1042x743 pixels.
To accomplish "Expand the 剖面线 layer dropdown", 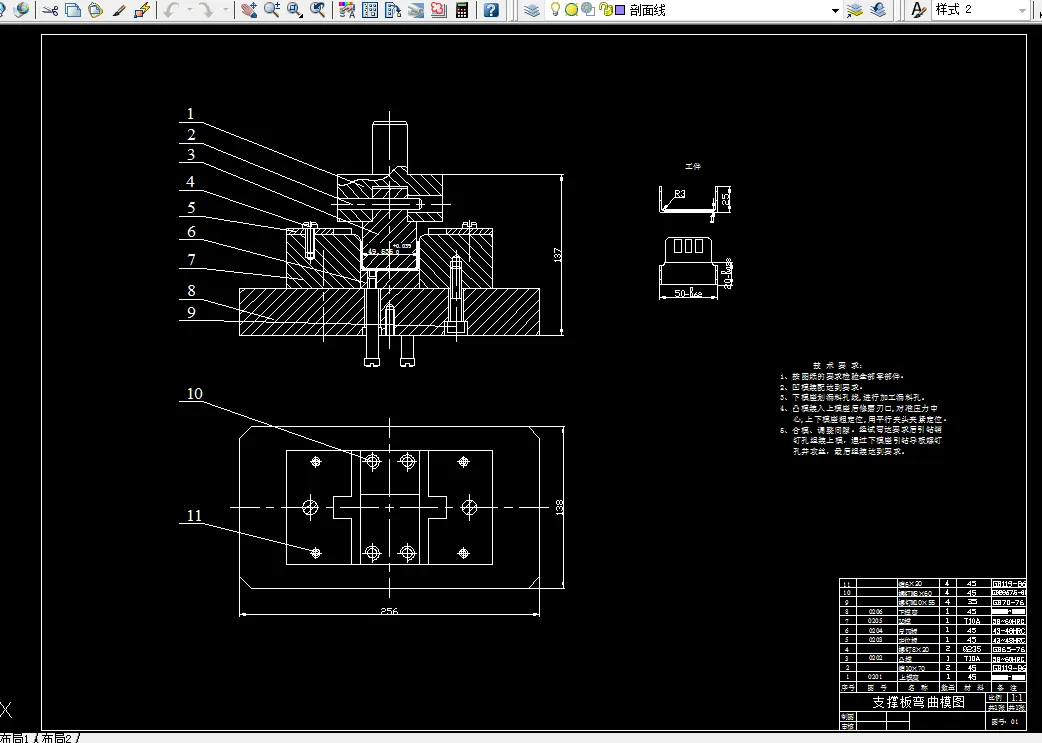I will coord(835,11).
